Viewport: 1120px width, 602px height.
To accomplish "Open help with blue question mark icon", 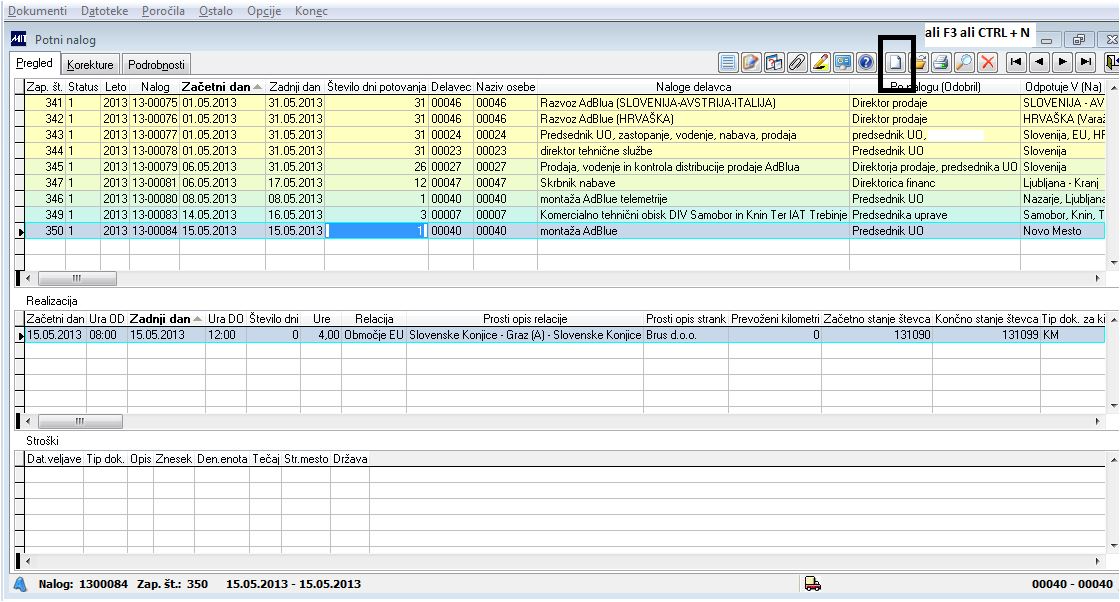I will pyautogui.click(x=867, y=63).
